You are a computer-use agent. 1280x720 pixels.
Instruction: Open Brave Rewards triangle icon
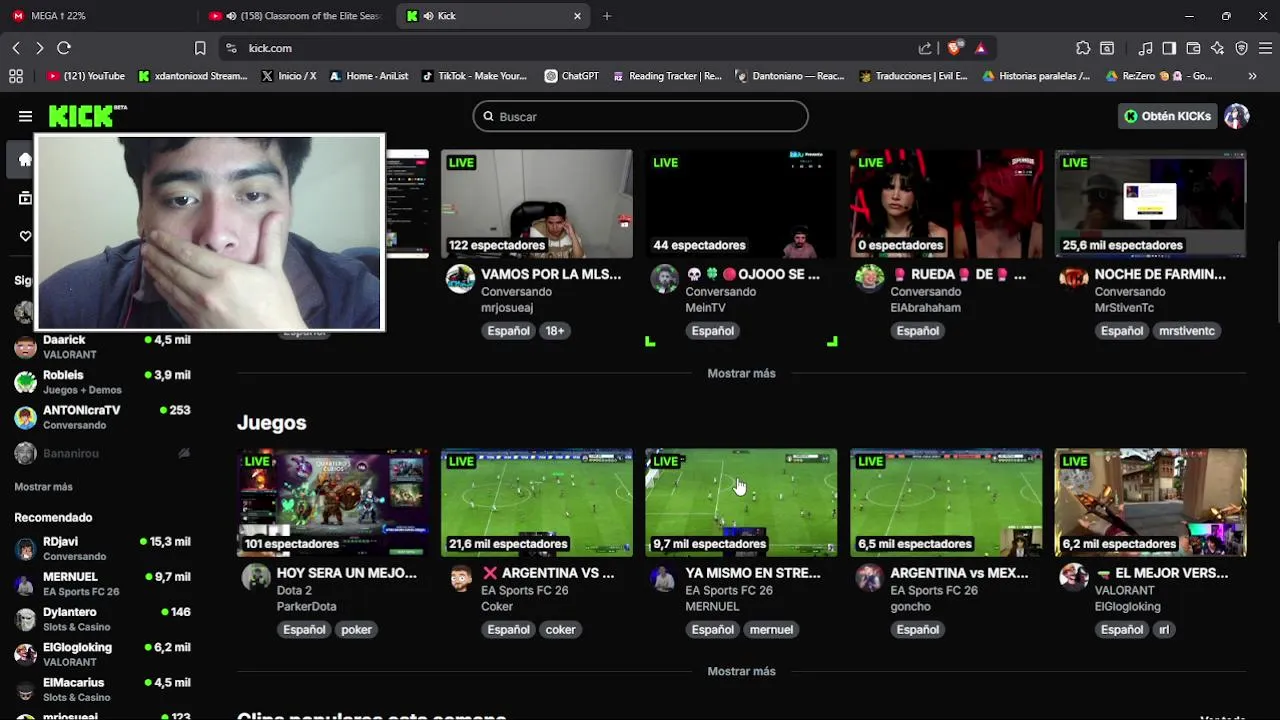(980, 48)
